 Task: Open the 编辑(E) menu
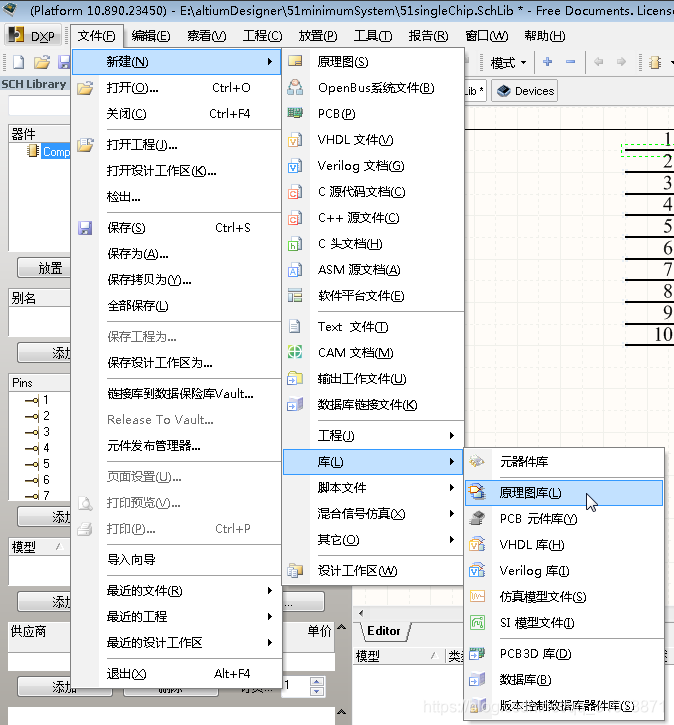click(150, 36)
